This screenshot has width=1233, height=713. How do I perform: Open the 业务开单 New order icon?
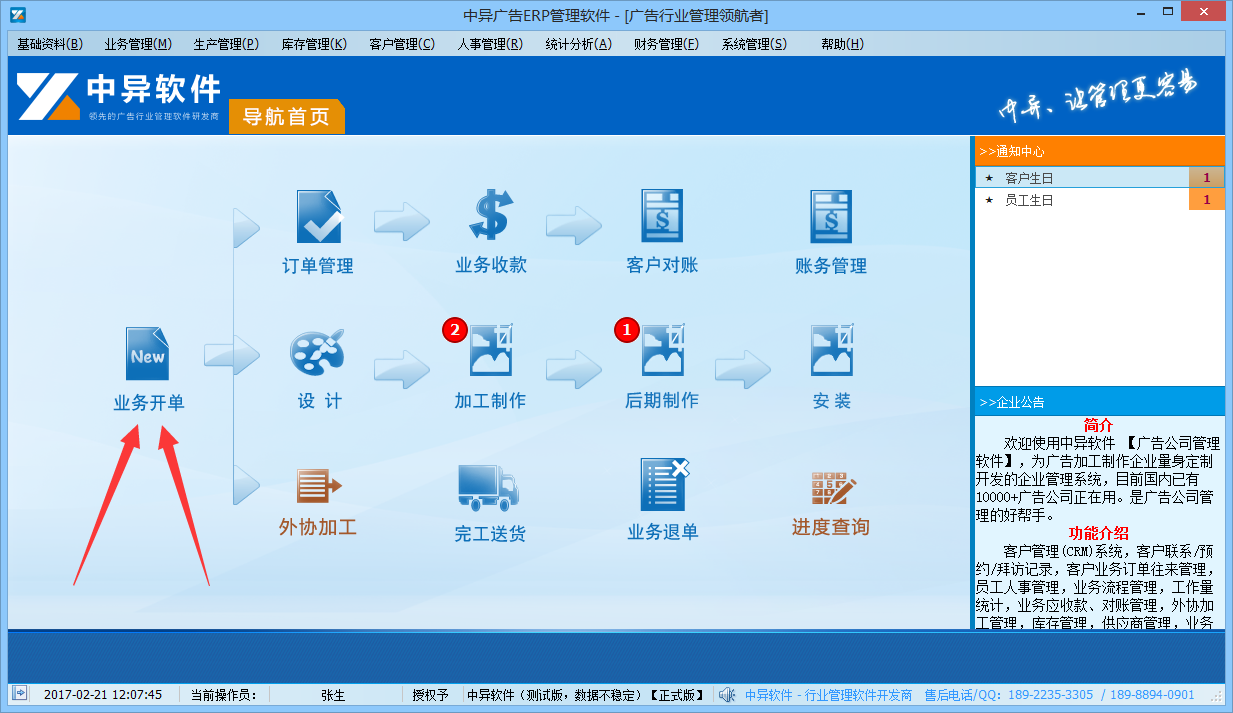[148, 354]
